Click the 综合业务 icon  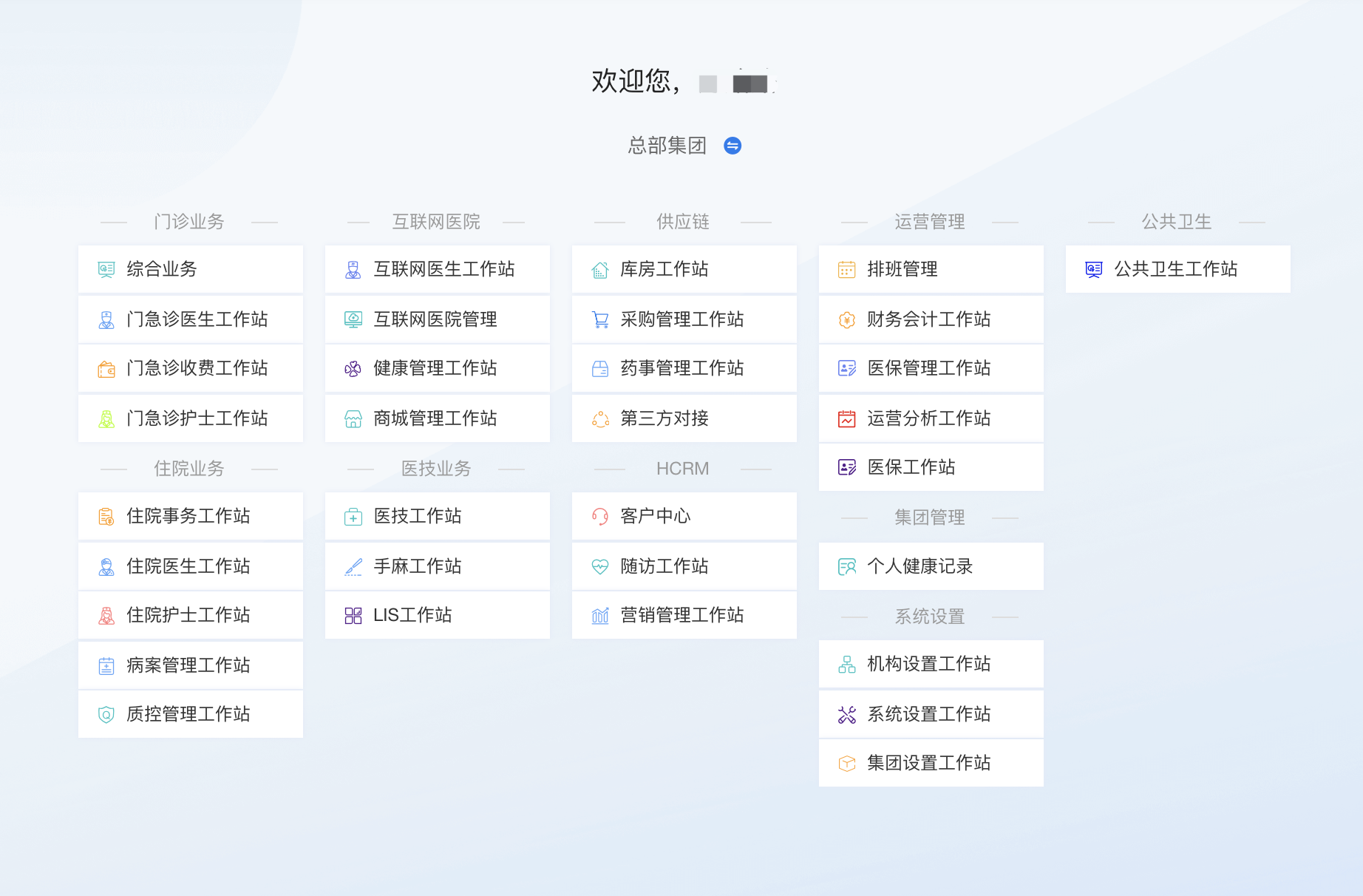106,270
